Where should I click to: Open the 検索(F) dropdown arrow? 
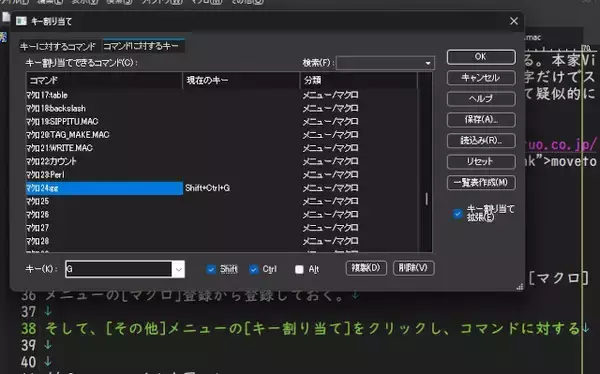428,63
